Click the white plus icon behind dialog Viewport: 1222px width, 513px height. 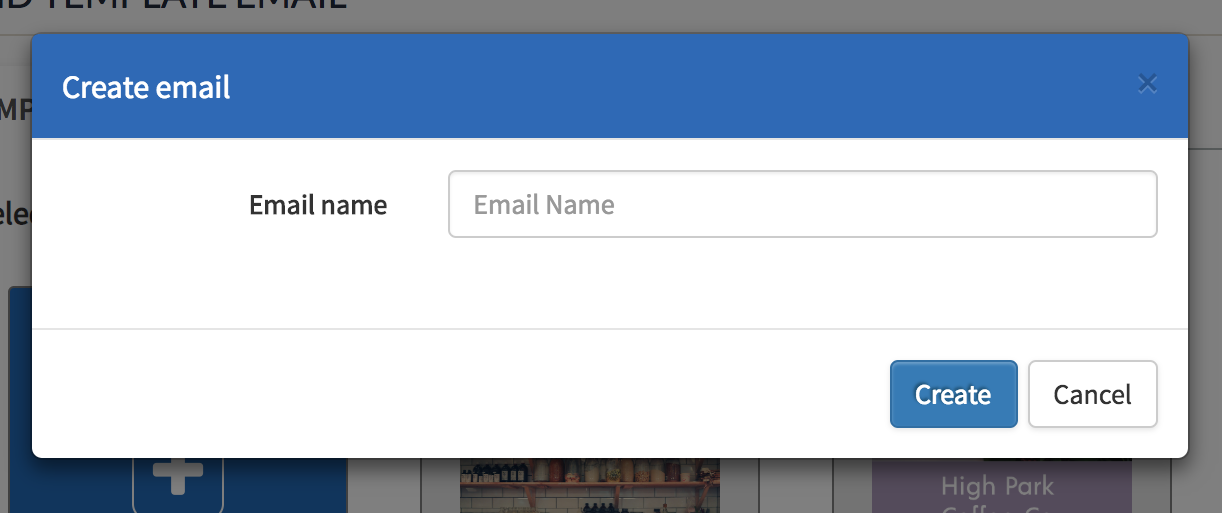pos(178,476)
